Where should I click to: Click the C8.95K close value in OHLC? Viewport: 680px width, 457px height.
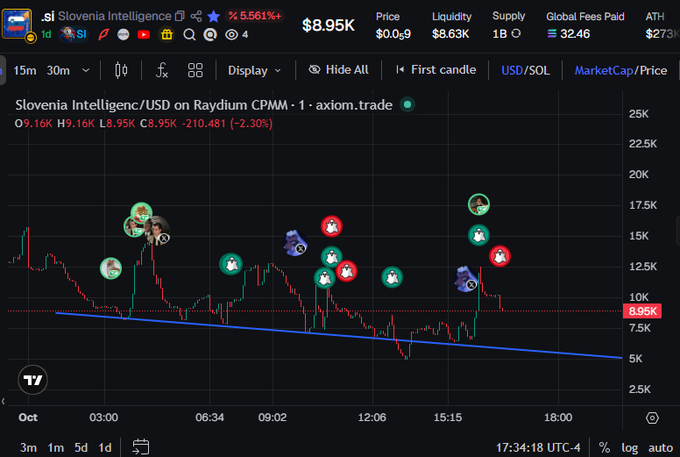[x=158, y=124]
